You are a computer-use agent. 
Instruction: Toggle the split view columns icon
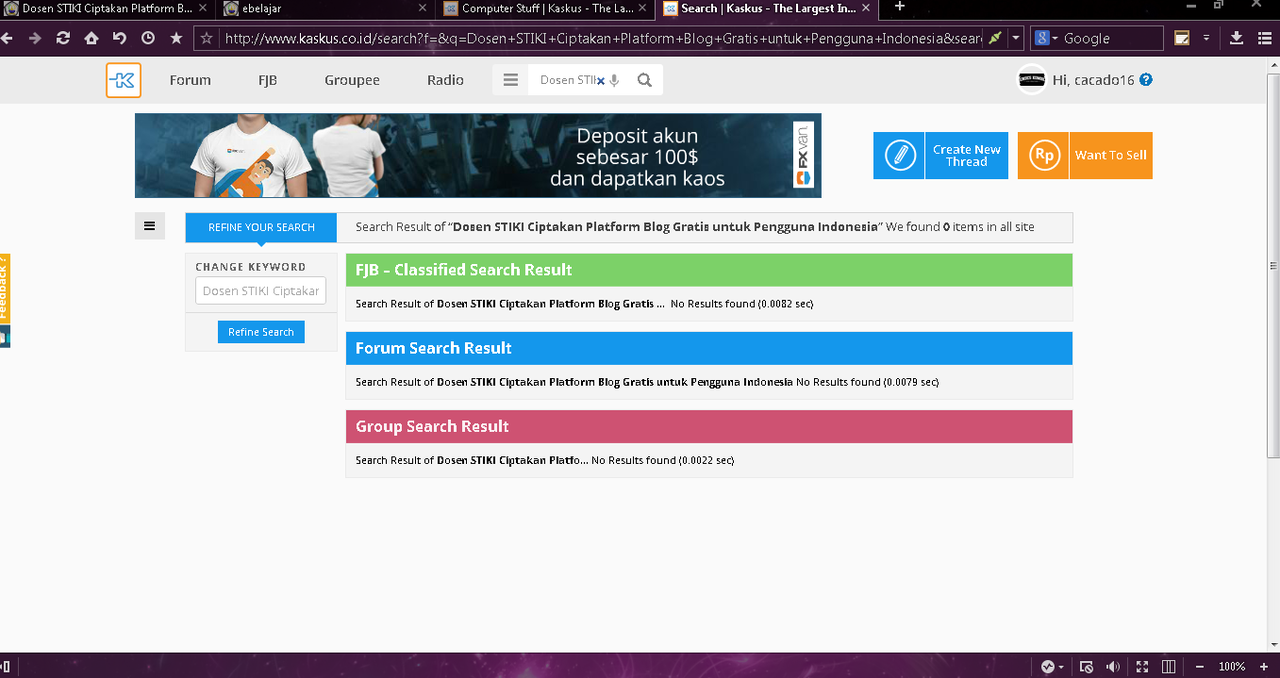point(1168,666)
